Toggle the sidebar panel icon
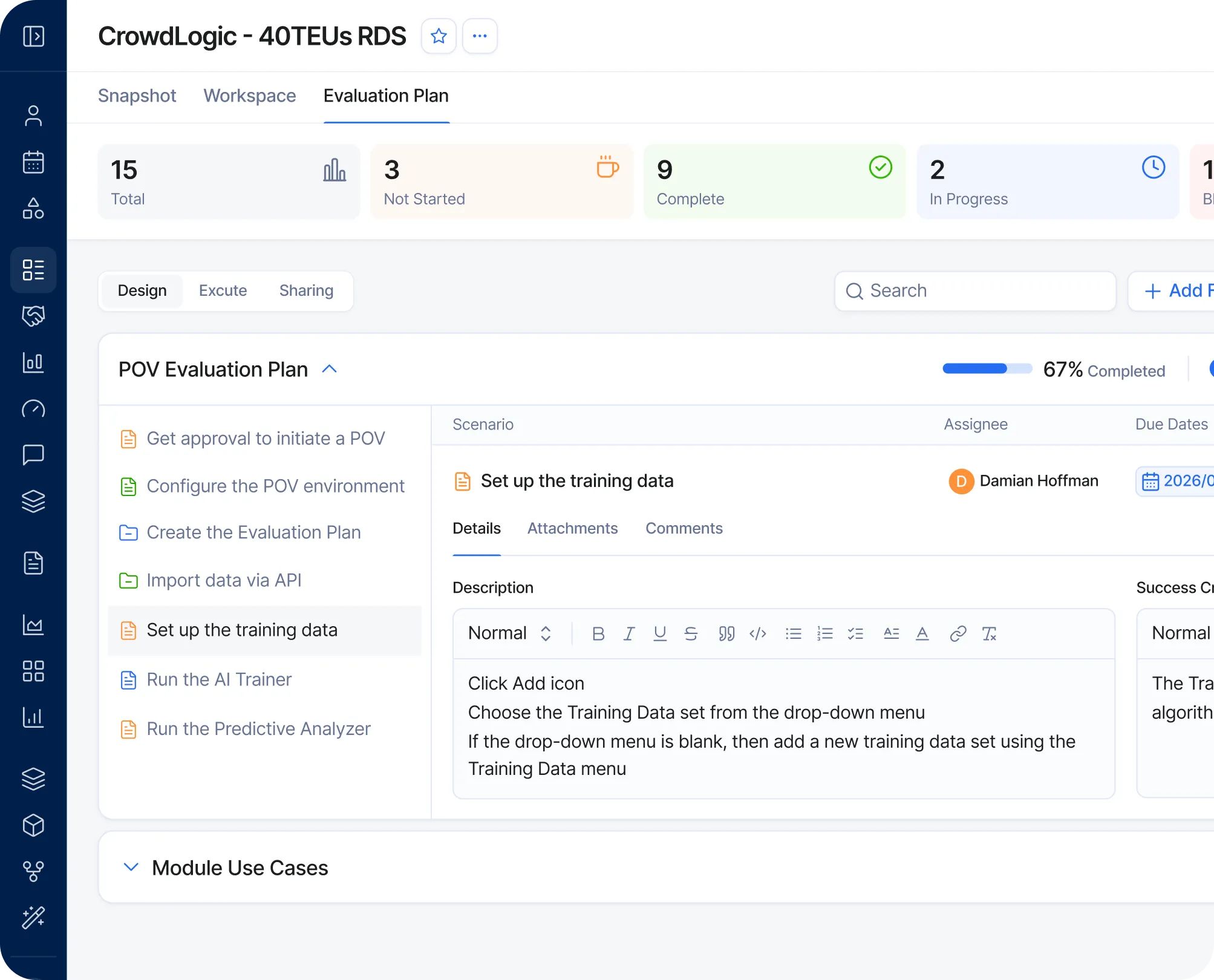This screenshot has width=1214, height=980. pos(33,36)
